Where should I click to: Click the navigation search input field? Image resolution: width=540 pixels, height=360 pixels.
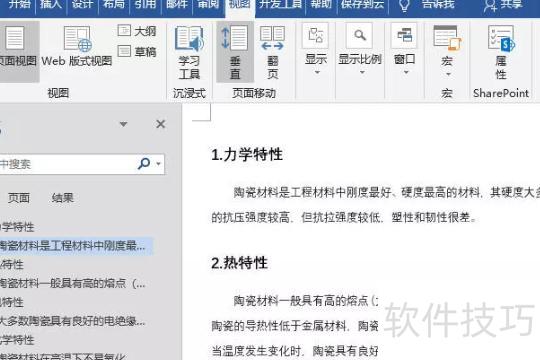[67, 164]
